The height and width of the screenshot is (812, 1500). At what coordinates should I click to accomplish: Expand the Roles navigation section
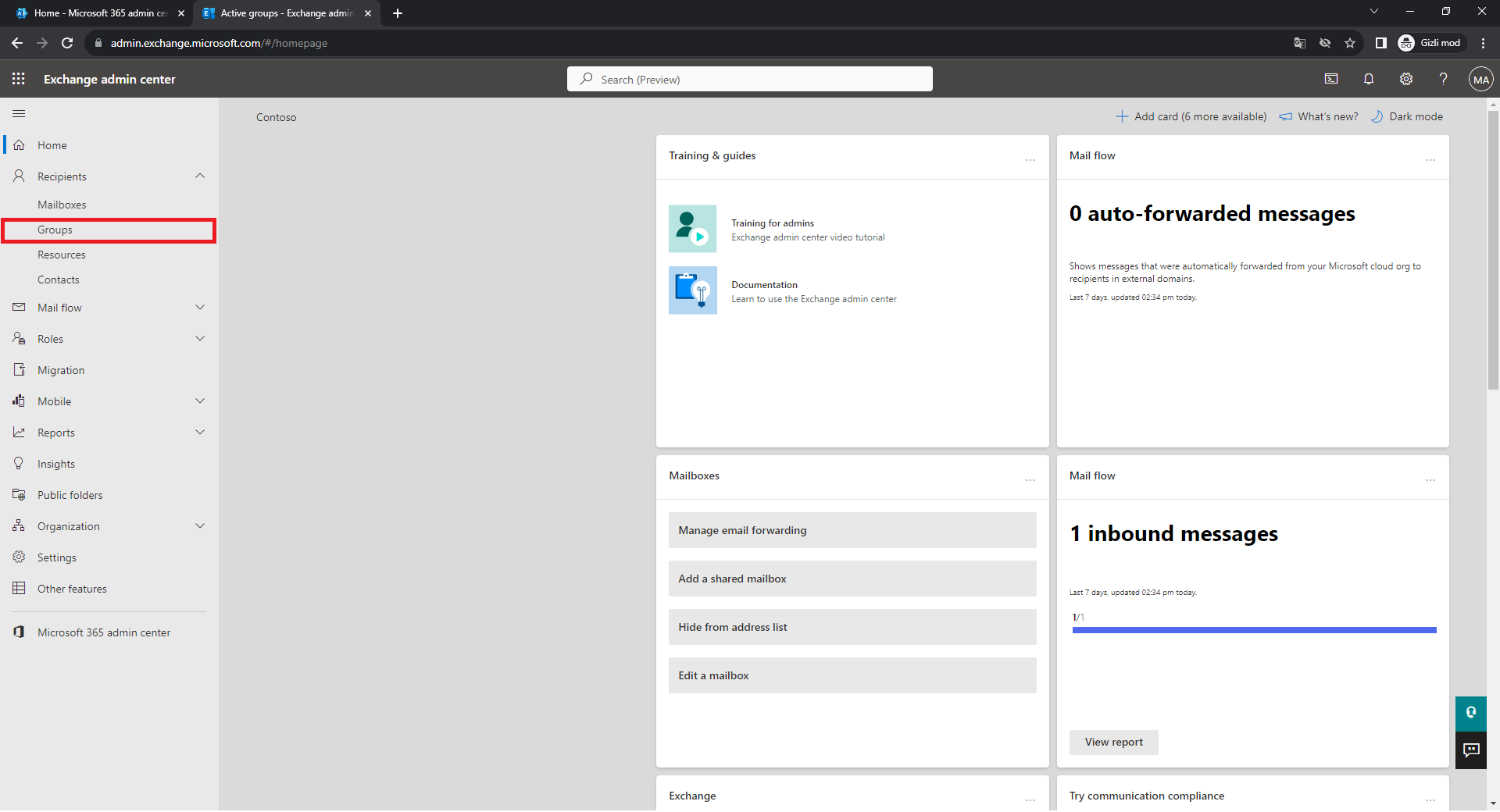point(200,339)
